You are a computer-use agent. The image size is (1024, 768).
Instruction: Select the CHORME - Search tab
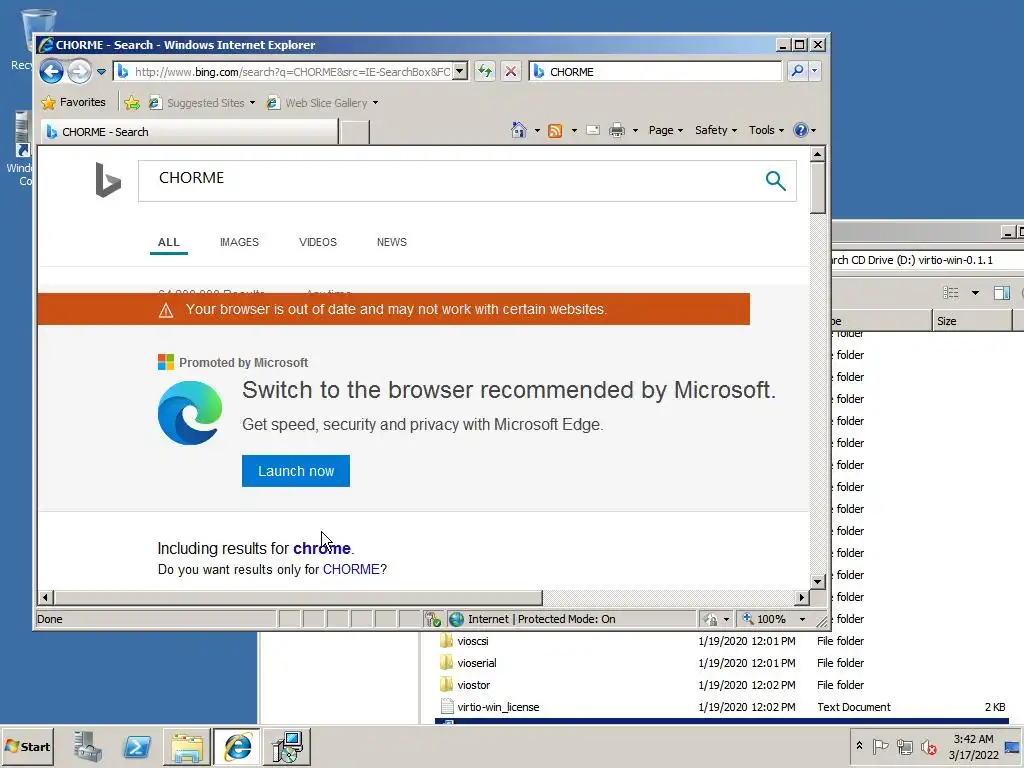[x=189, y=132]
